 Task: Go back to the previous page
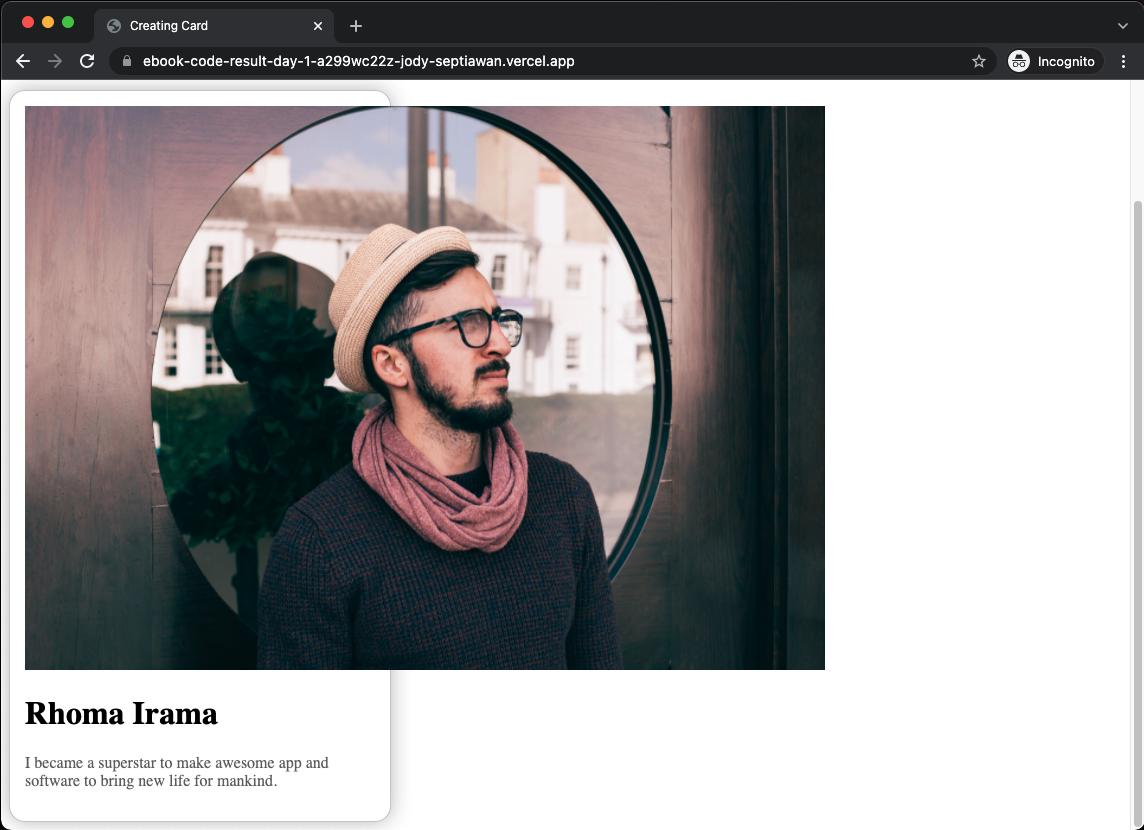[23, 61]
